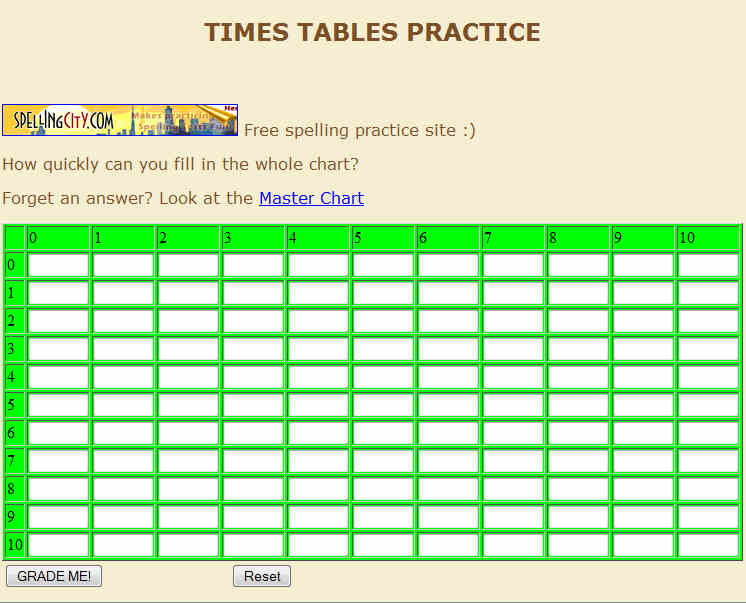Select the cell for row 5 column 1
746x604 pixels.
(123, 405)
